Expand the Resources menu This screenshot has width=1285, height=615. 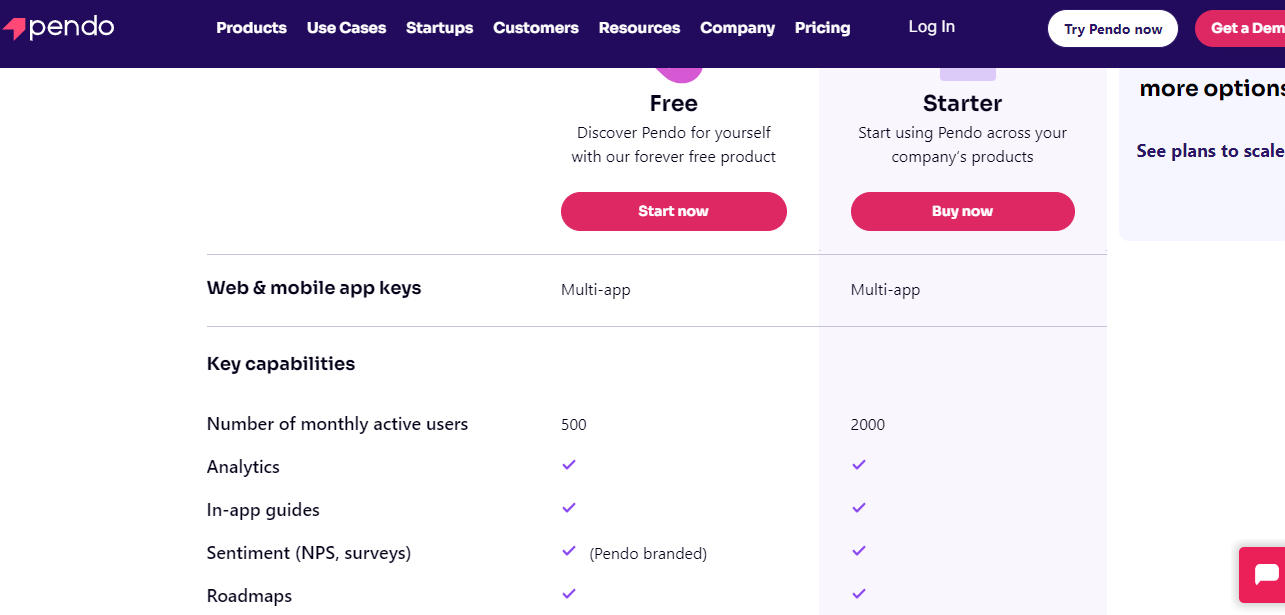click(x=639, y=28)
